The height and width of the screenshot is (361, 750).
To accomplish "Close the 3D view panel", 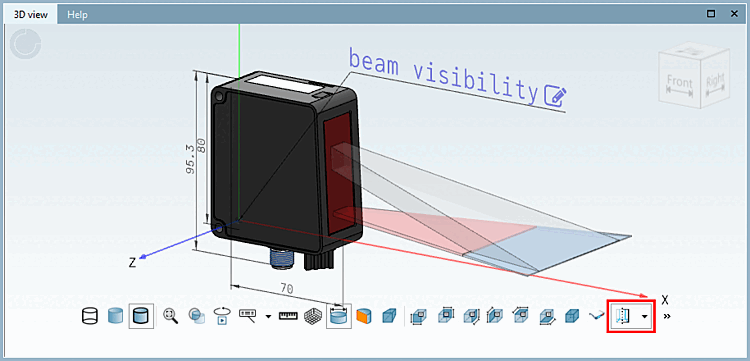I will click(x=734, y=14).
